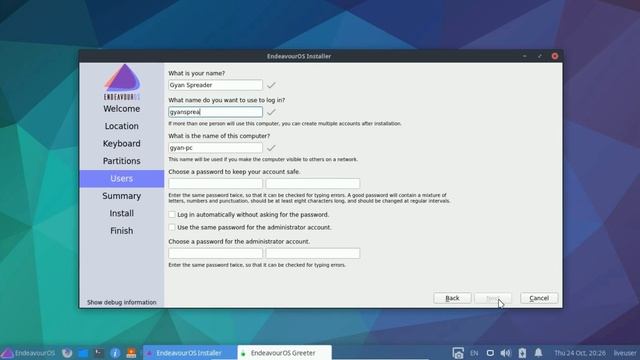Close the EndeavourOS Installer window

tap(555, 56)
